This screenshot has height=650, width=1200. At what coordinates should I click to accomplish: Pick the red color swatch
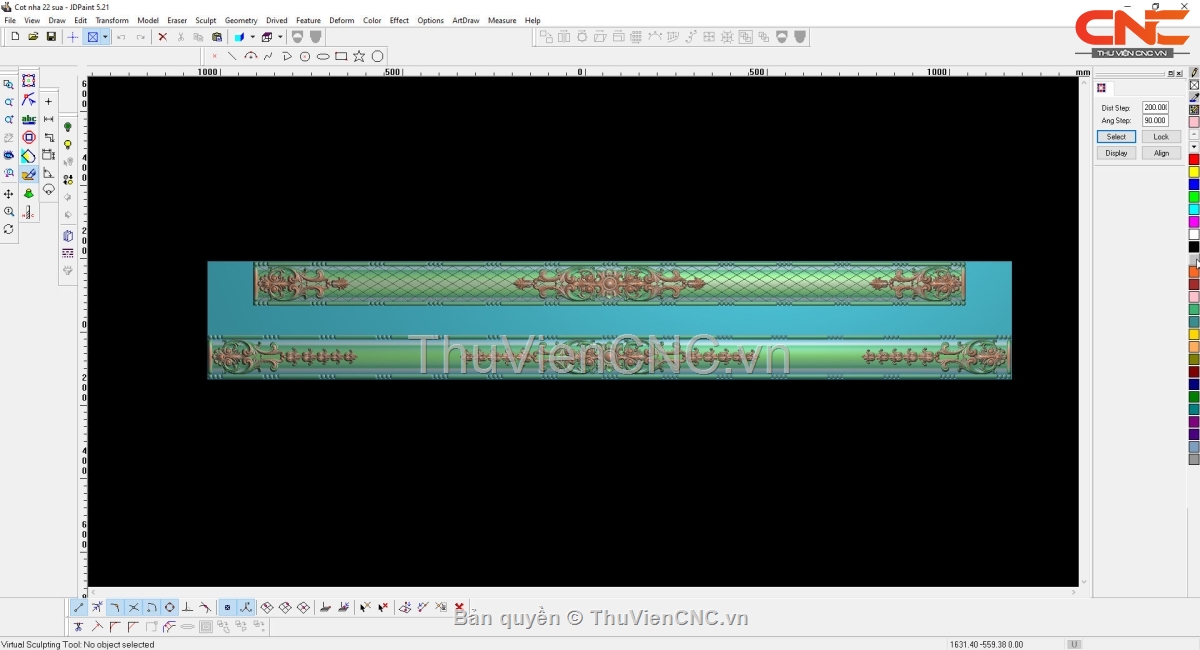coord(1194,160)
